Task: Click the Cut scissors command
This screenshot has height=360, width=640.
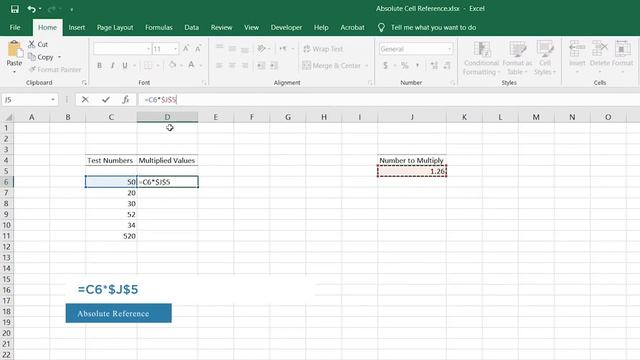Action: [38, 44]
